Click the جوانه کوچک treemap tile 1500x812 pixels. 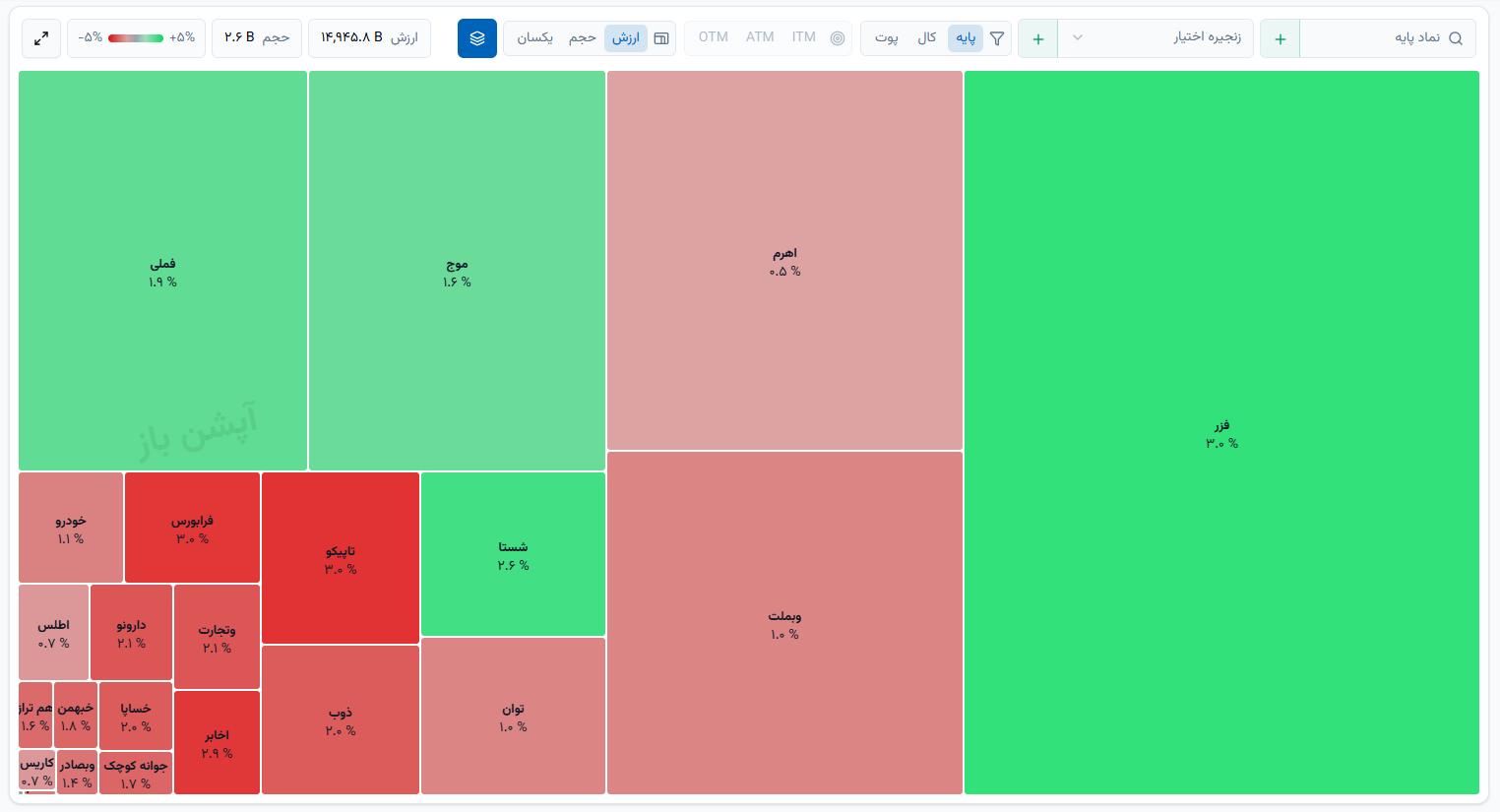pyautogui.click(x=136, y=773)
